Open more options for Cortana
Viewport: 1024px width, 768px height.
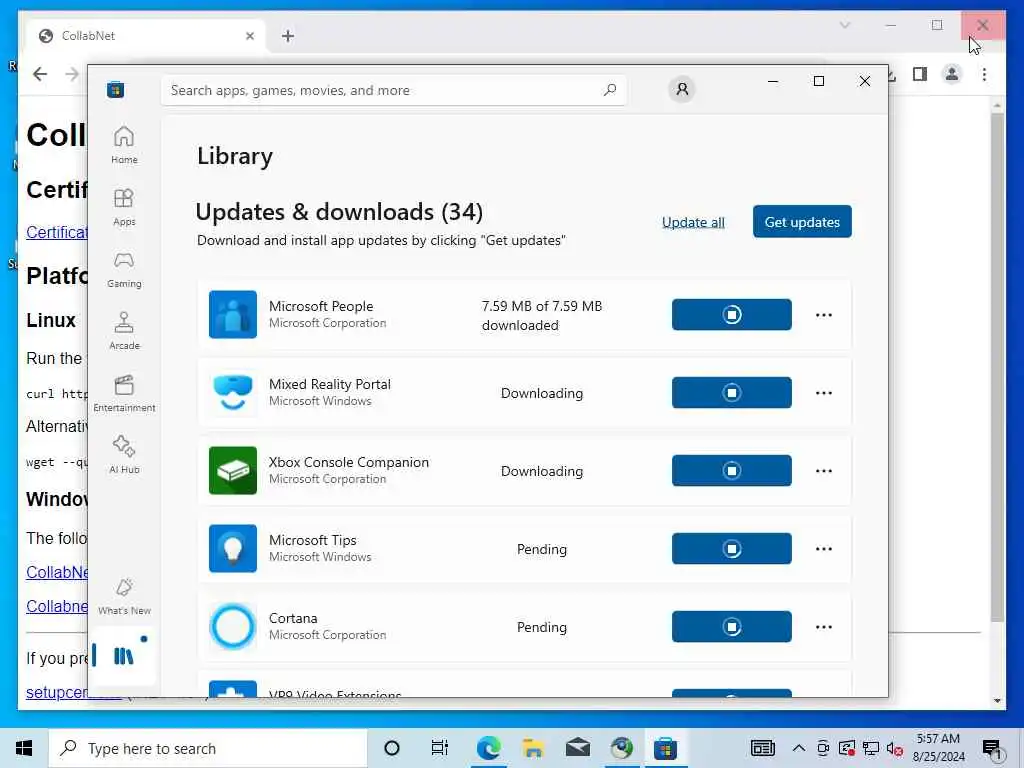click(824, 627)
